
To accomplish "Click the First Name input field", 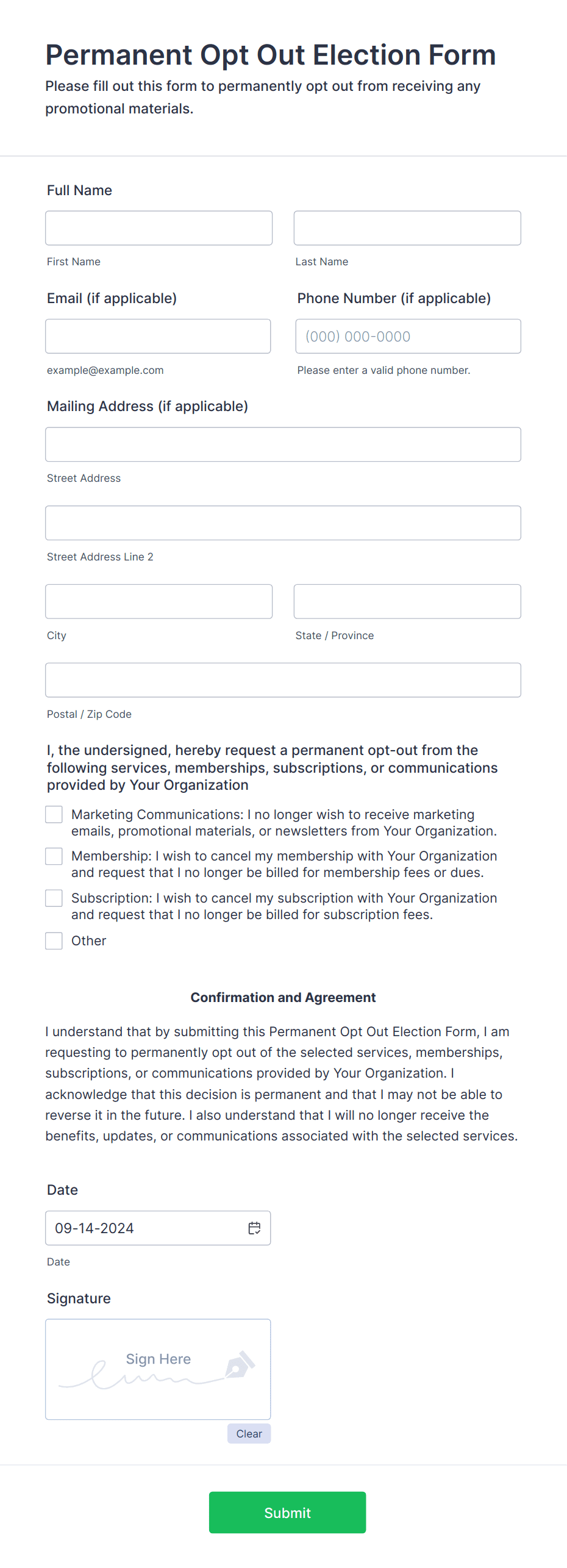I will [x=159, y=227].
